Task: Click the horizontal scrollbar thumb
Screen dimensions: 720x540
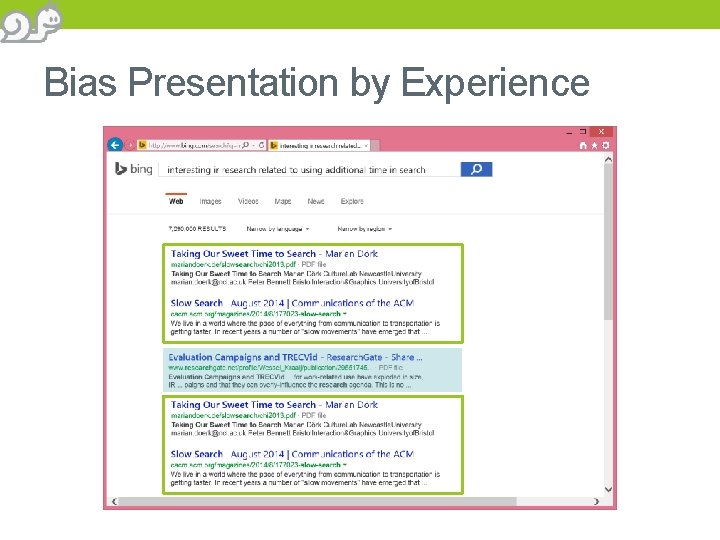Action: (317, 501)
